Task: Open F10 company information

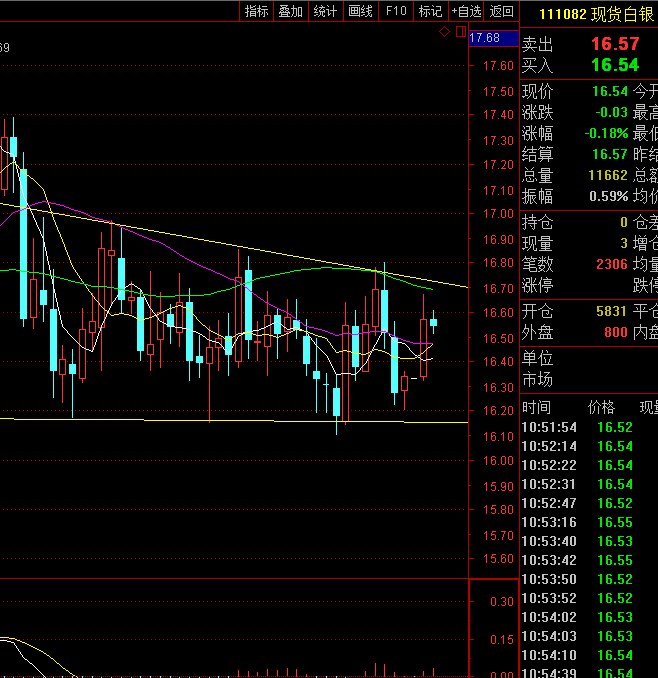Action: [396, 11]
